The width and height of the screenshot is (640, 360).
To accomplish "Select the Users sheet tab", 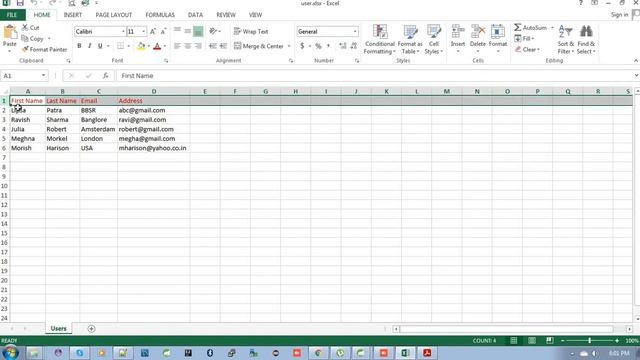I will (x=58, y=329).
